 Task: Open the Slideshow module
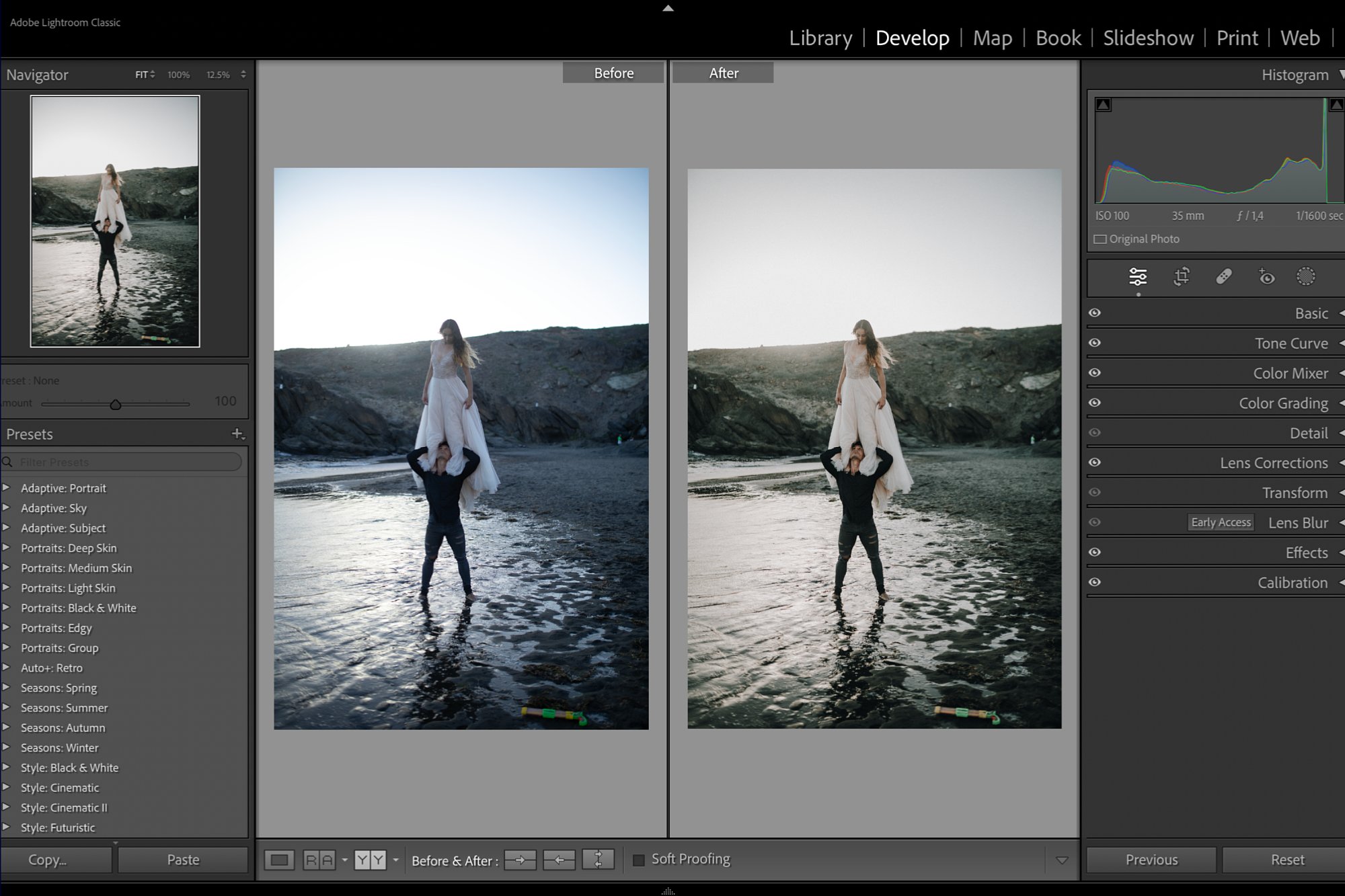(x=1148, y=38)
